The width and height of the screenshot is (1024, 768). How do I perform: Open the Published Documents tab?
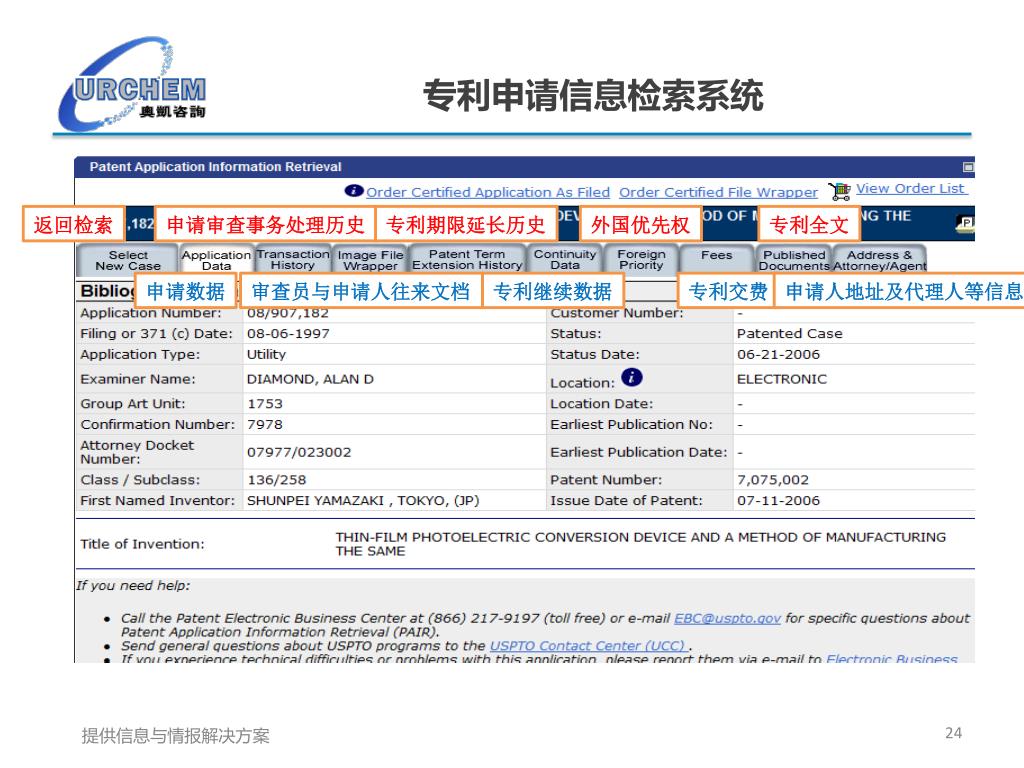[794, 260]
